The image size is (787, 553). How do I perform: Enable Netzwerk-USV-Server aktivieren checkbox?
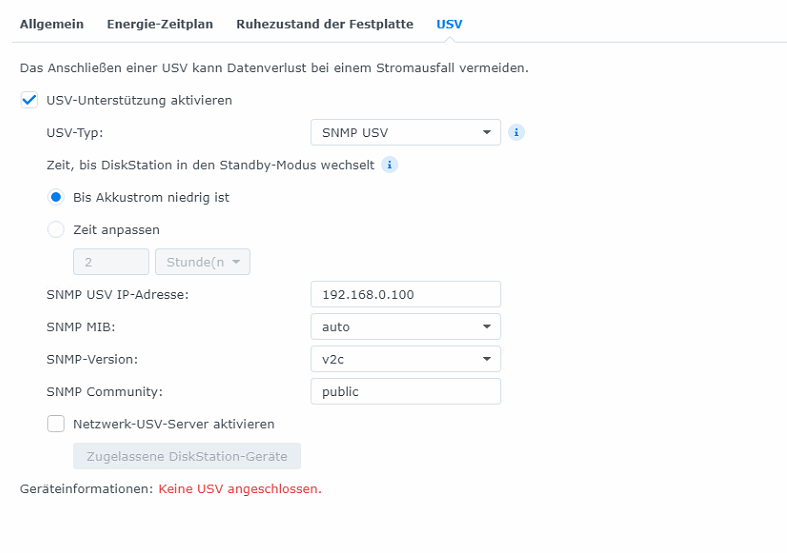coord(56,424)
